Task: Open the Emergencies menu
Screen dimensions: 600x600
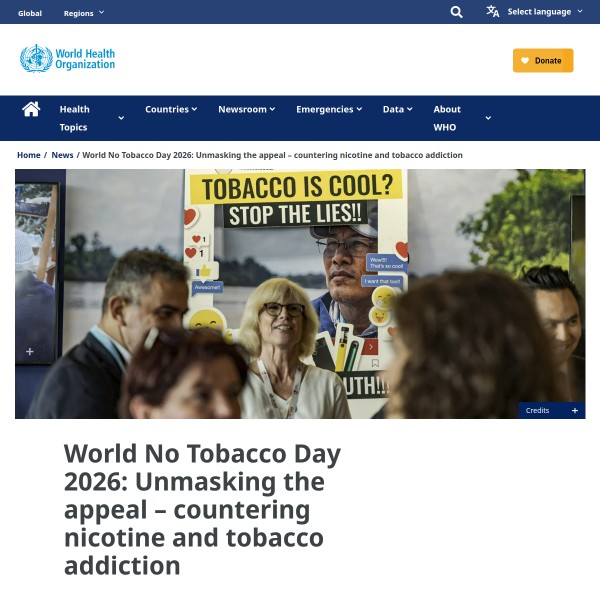Action: click(x=329, y=109)
